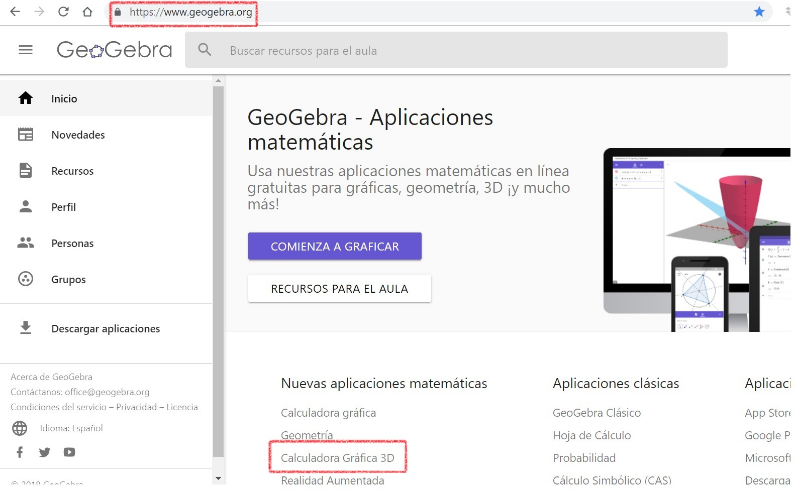Screen dimensions: 800x492
Task: Open Perfil in the sidebar
Action: coord(106,207)
